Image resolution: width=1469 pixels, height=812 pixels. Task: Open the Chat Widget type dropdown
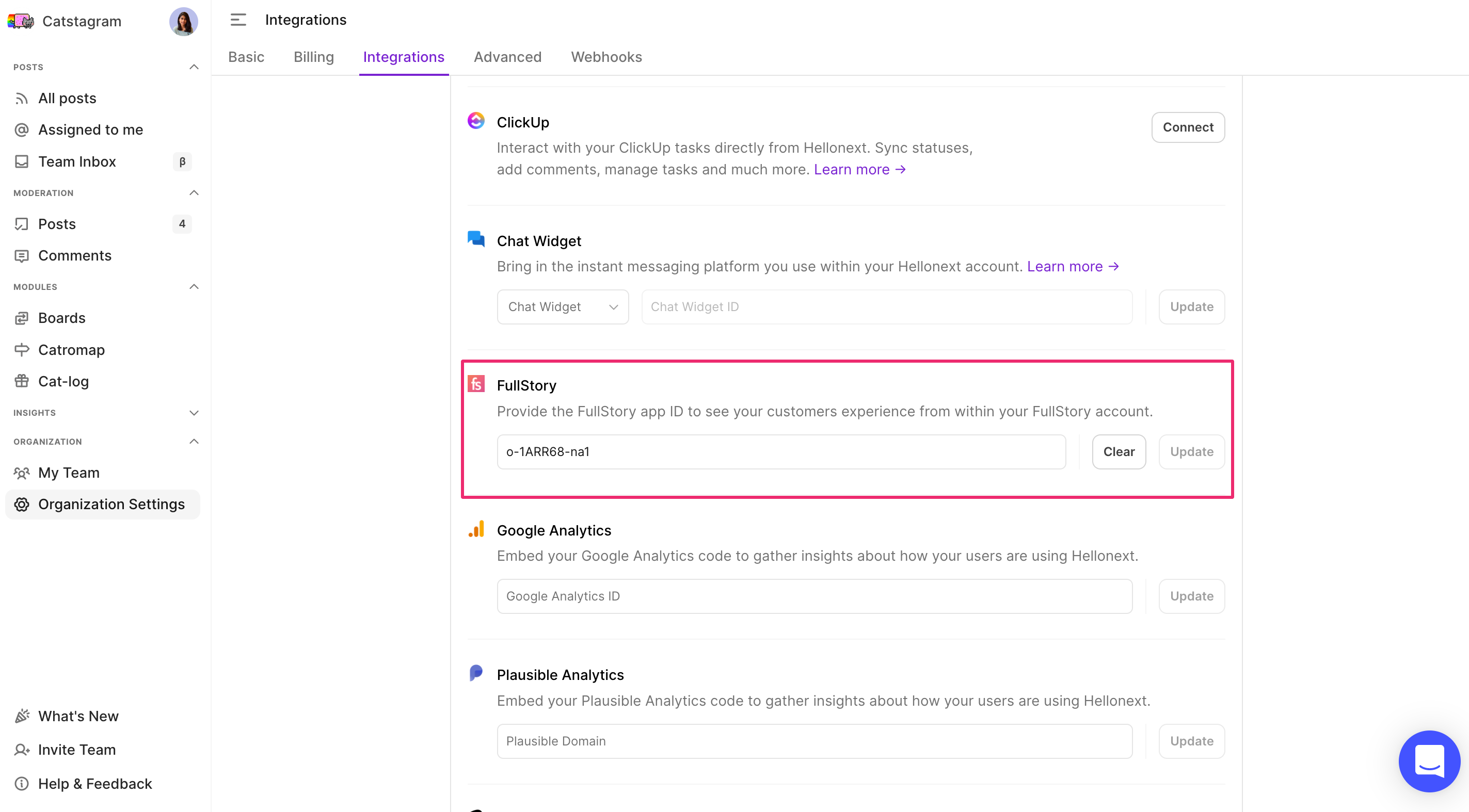coord(562,307)
